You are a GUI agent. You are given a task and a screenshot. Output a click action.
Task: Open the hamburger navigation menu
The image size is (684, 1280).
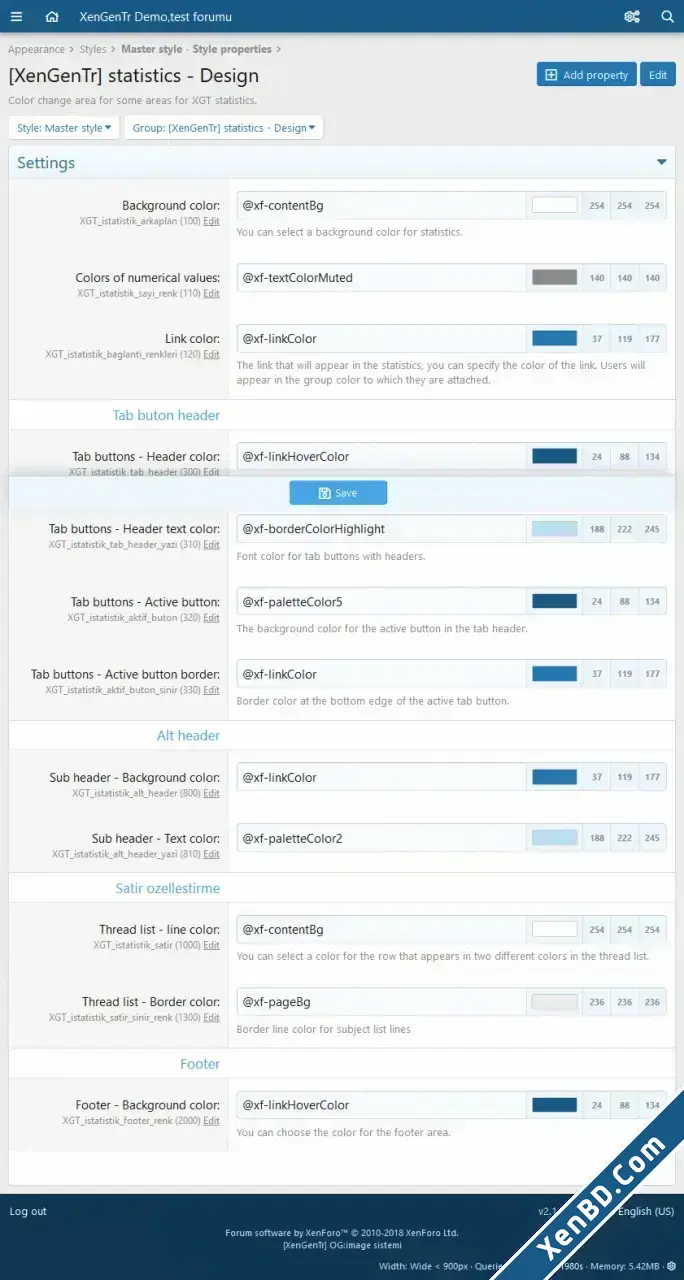(x=16, y=16)
